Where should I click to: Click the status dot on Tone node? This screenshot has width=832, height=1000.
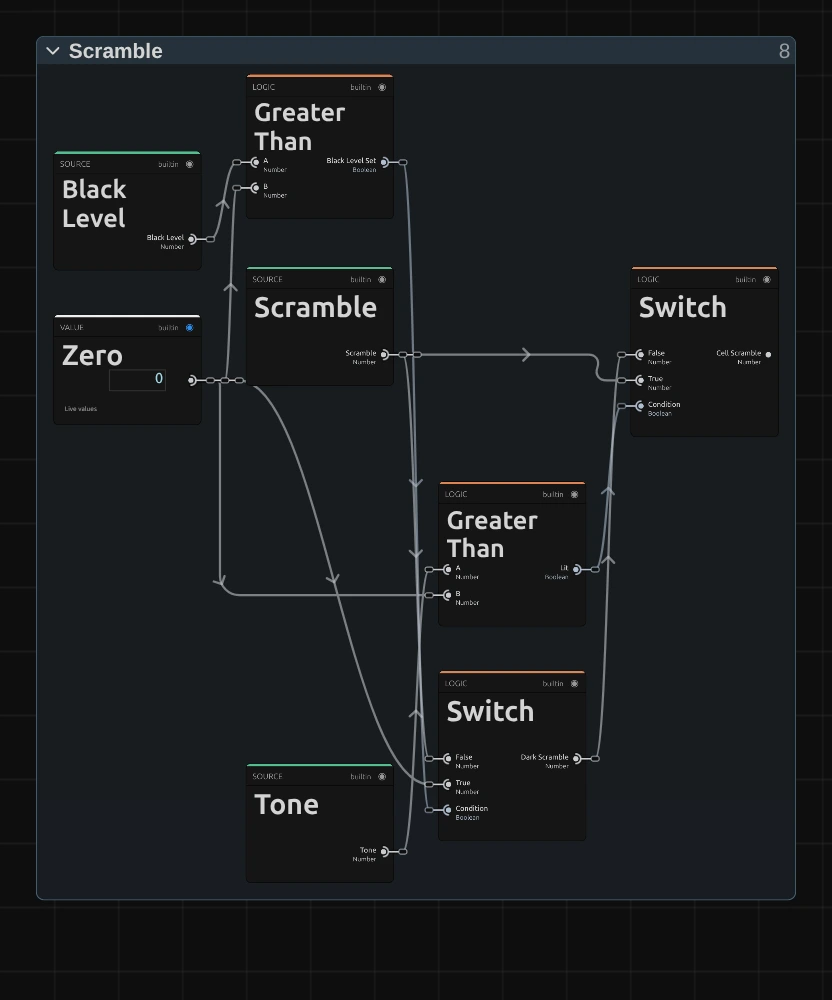click(x=382, y=777)
